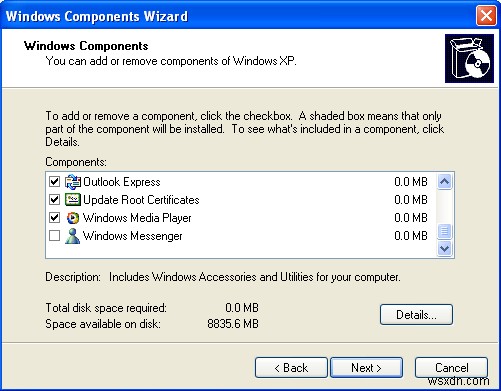The height and width of the screenshot is (391, 501).
Task: Click the Components list scrollbar thumb
Action: pos(445,231)
